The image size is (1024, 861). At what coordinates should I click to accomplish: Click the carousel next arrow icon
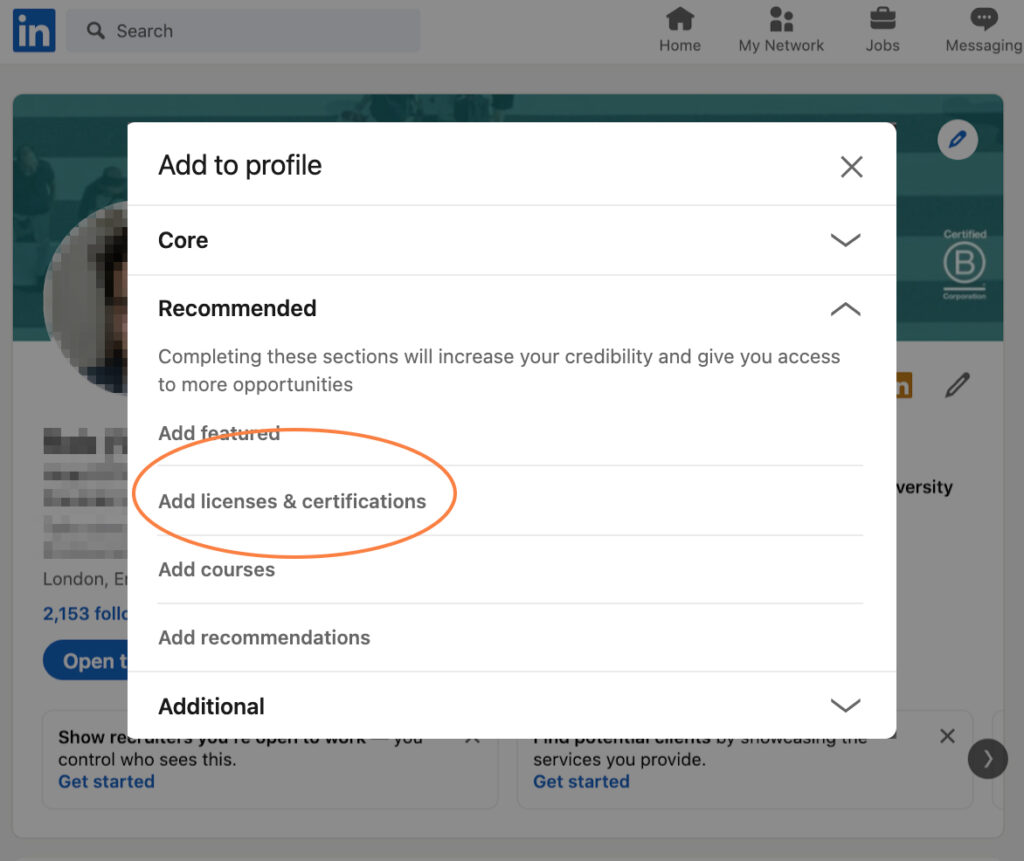(x=987, y=759)
